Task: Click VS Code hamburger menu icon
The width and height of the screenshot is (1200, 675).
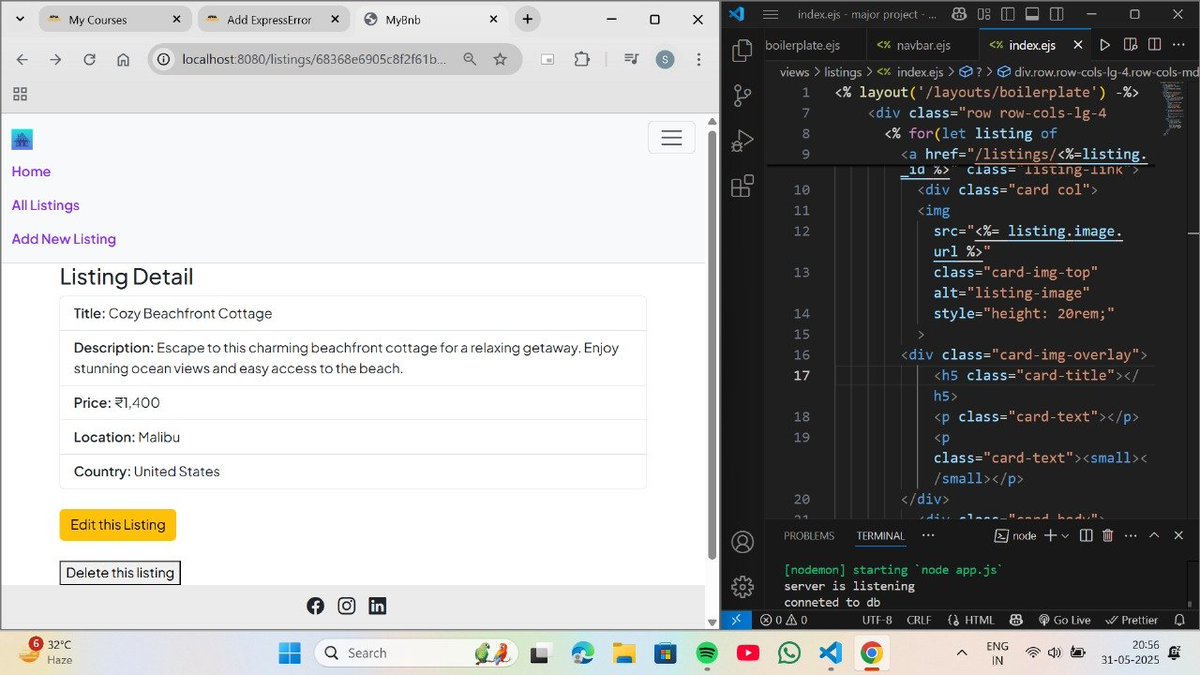Action: coord(770,14)
